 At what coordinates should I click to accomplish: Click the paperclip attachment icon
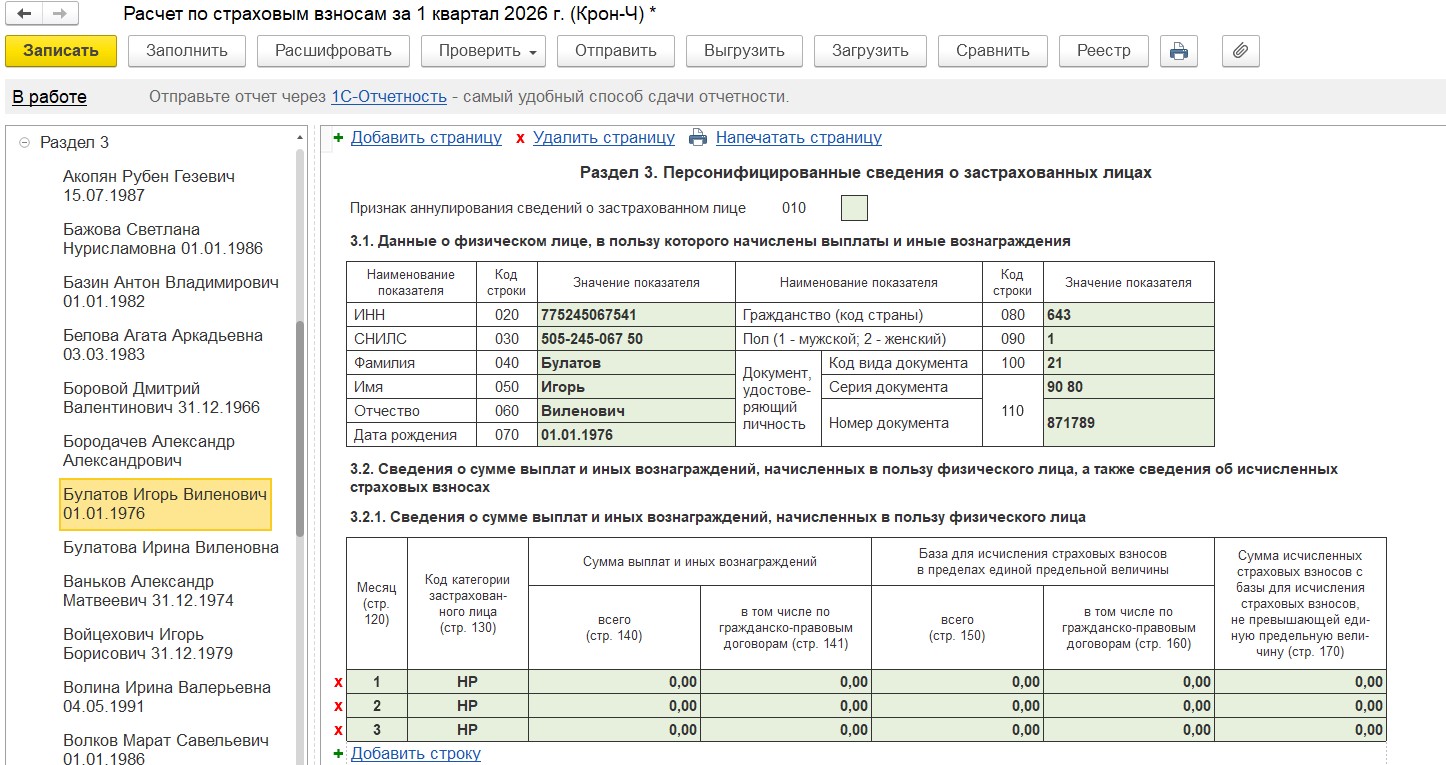click(1240, 51)
